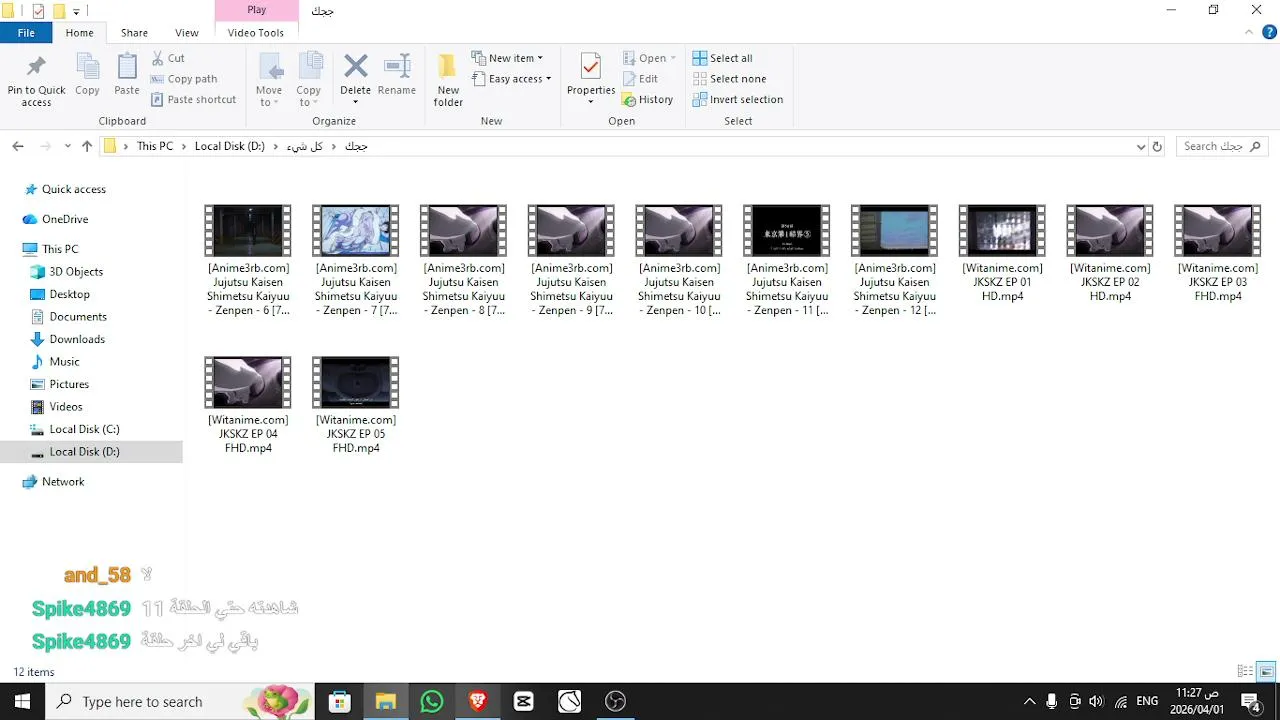Open recent locations dropdown arrow
This screenshot has height=720, width=1280.
tap(67, 146)
